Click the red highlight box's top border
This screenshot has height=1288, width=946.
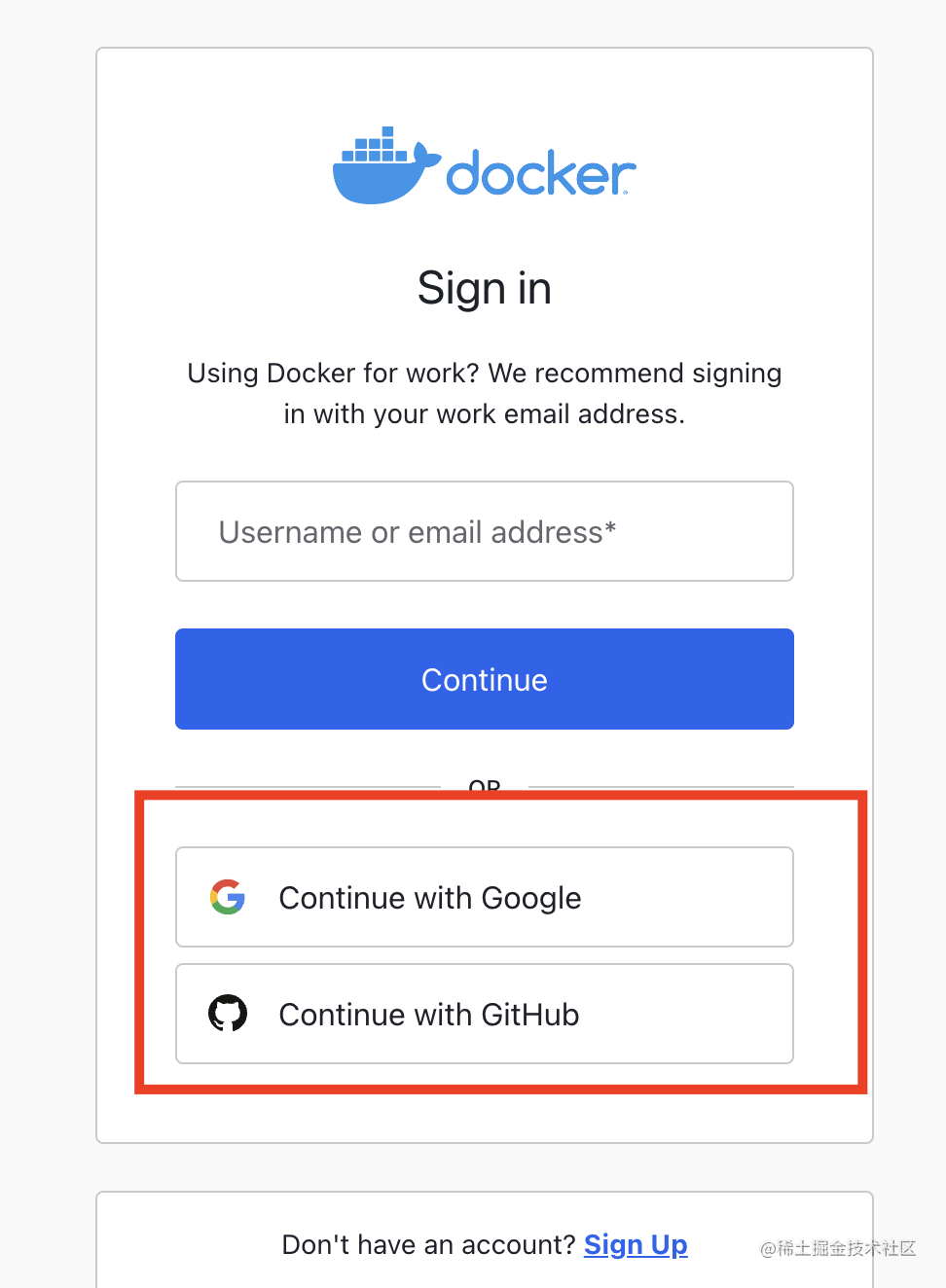(x=500, y=796)
